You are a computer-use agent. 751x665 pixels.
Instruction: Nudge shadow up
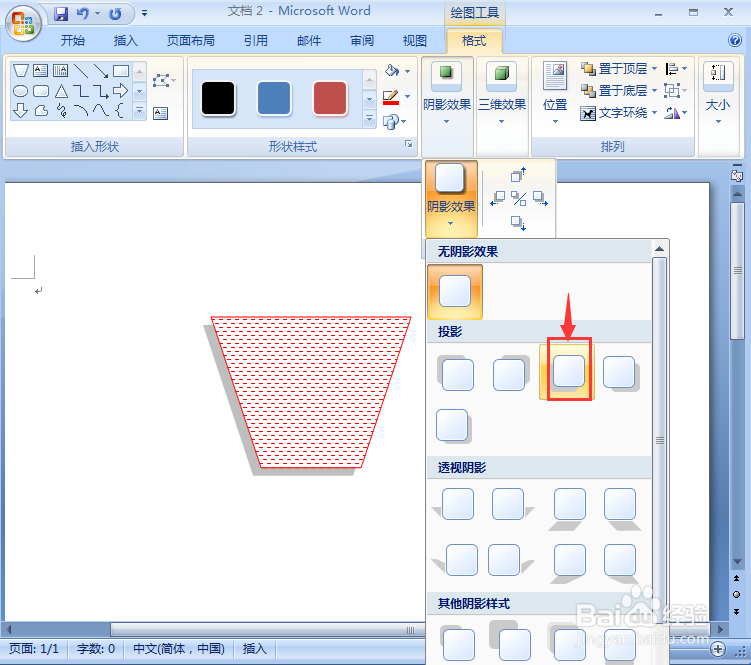519,175
